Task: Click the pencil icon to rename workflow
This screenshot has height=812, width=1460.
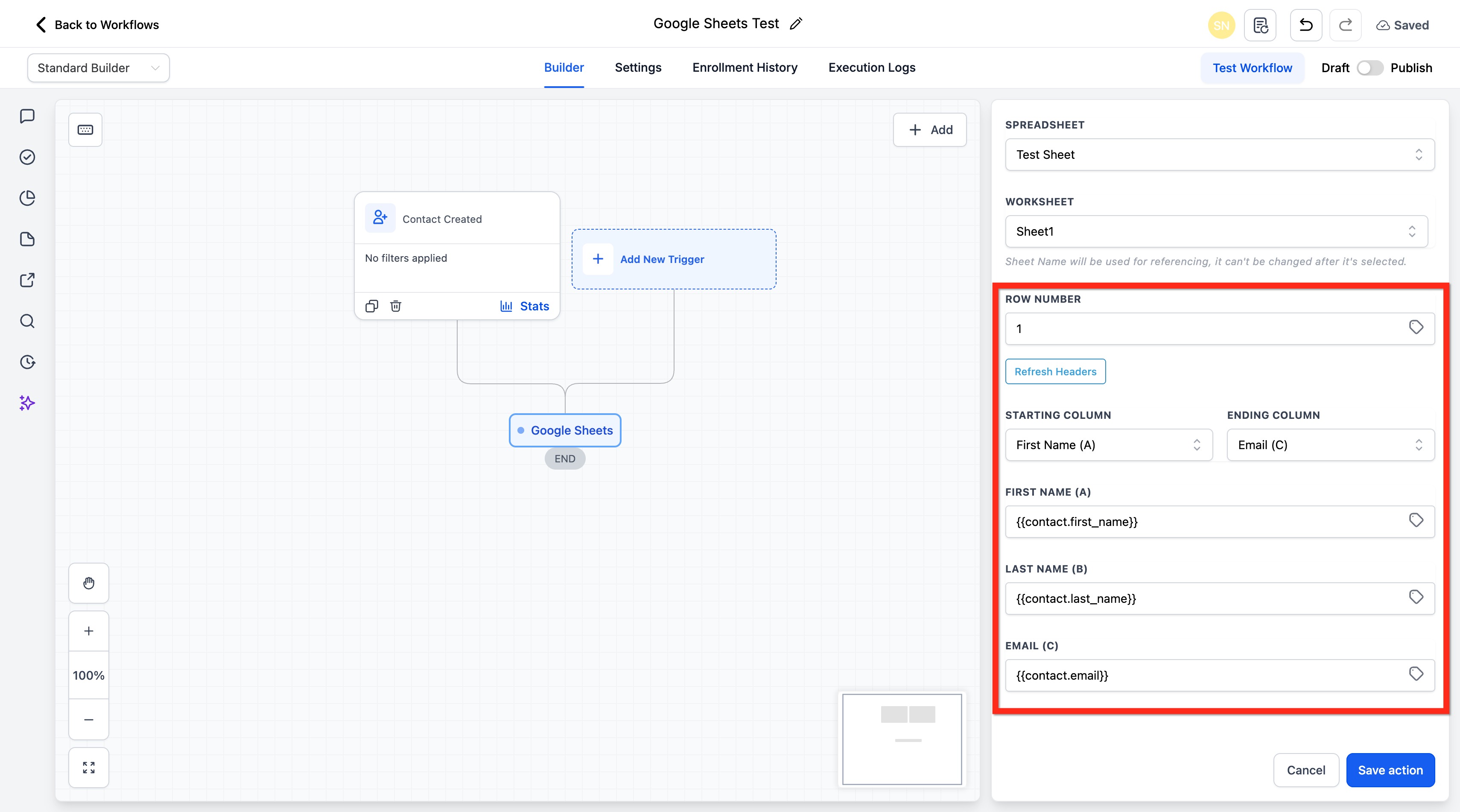Action: tap(796, 24)
